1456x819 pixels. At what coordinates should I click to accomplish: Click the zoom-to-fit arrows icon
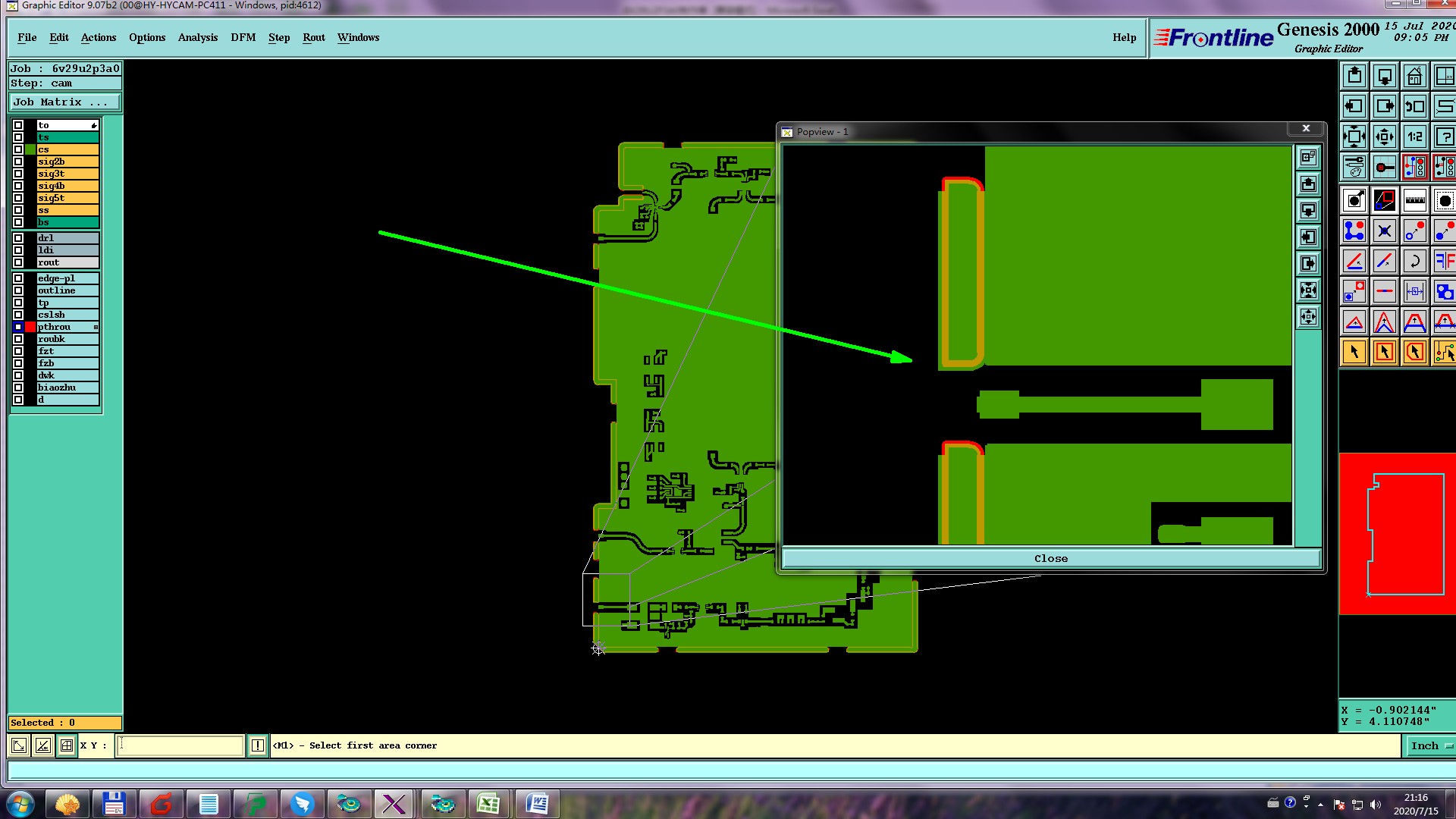pos(1354,137)
